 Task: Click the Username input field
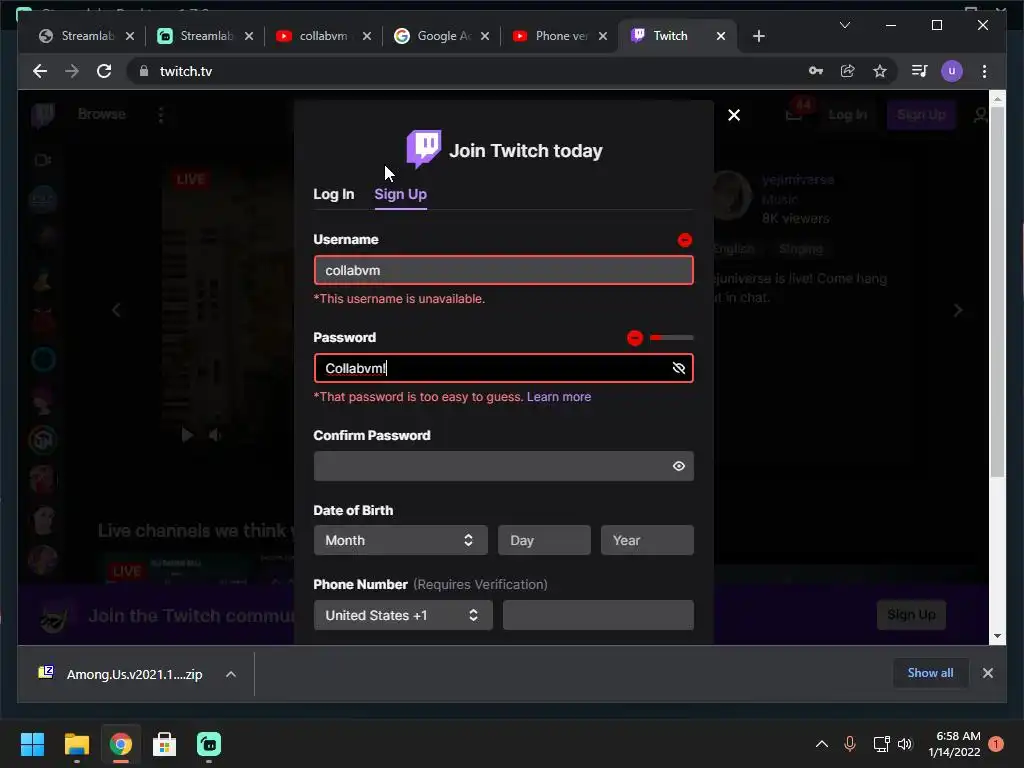coord(504,270)
